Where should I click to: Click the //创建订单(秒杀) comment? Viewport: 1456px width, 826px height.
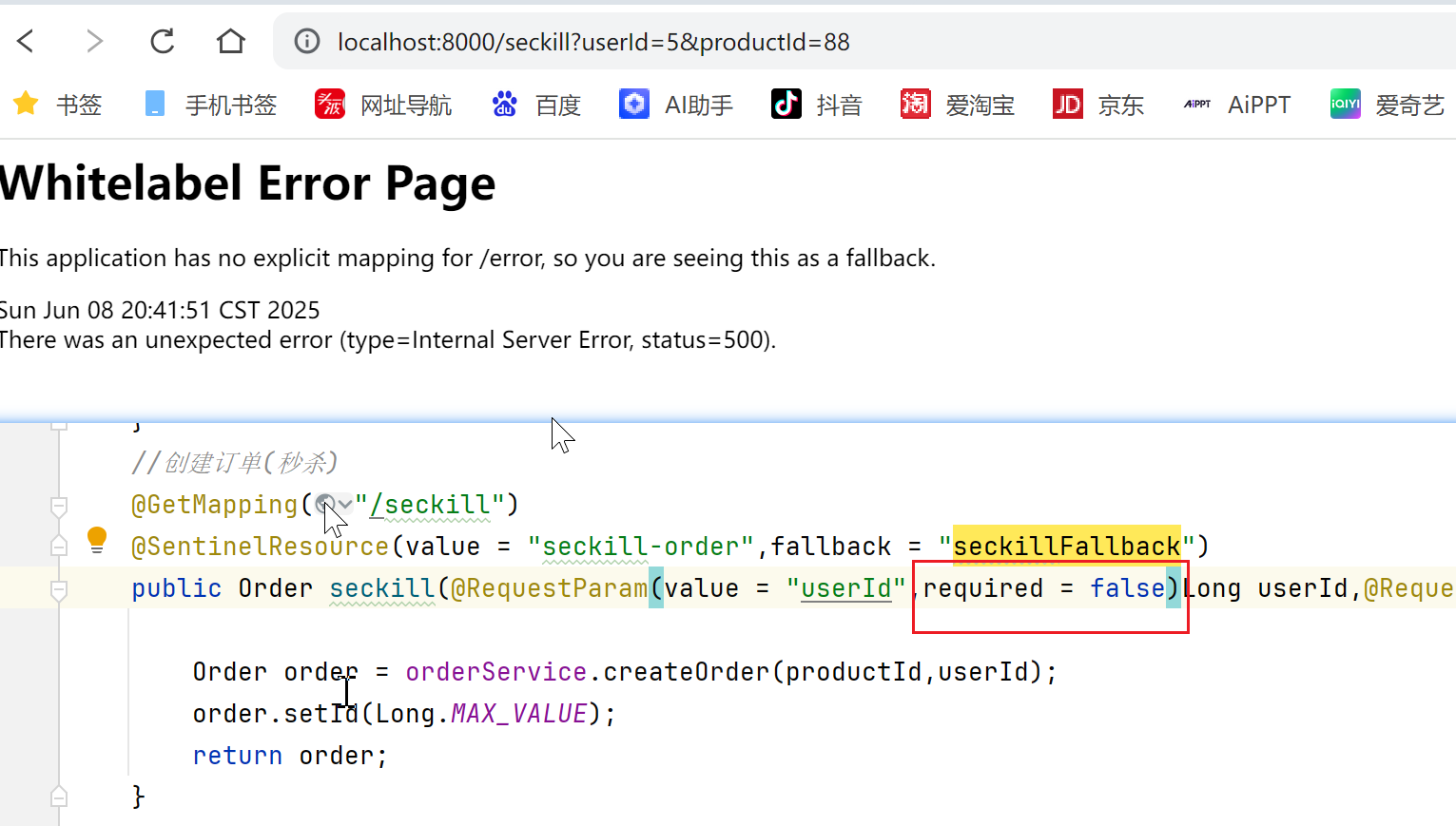click(x=235, y=463)
